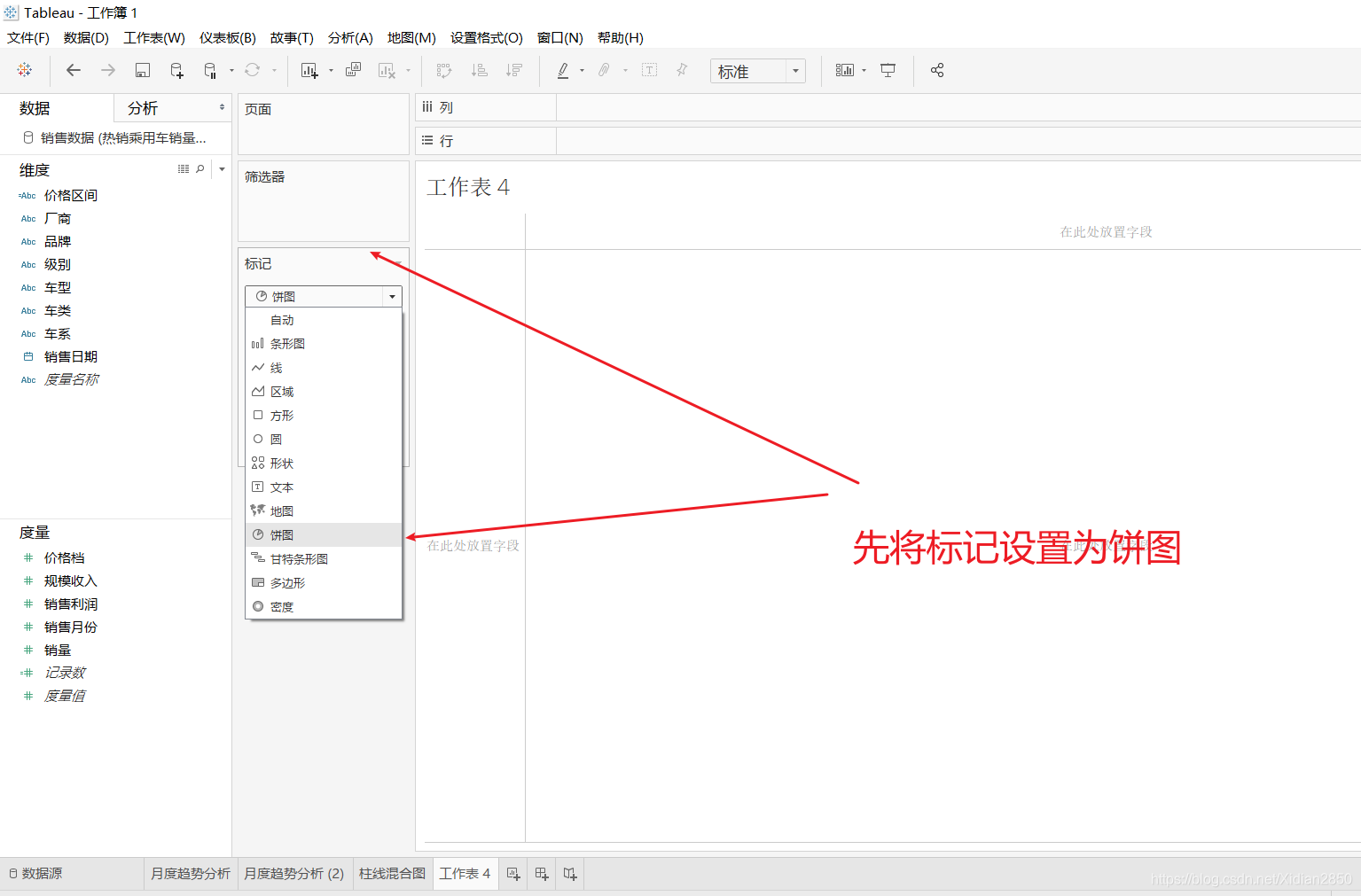Select the 销售利润 measure
1361x896 pixels.
[71, 604]
